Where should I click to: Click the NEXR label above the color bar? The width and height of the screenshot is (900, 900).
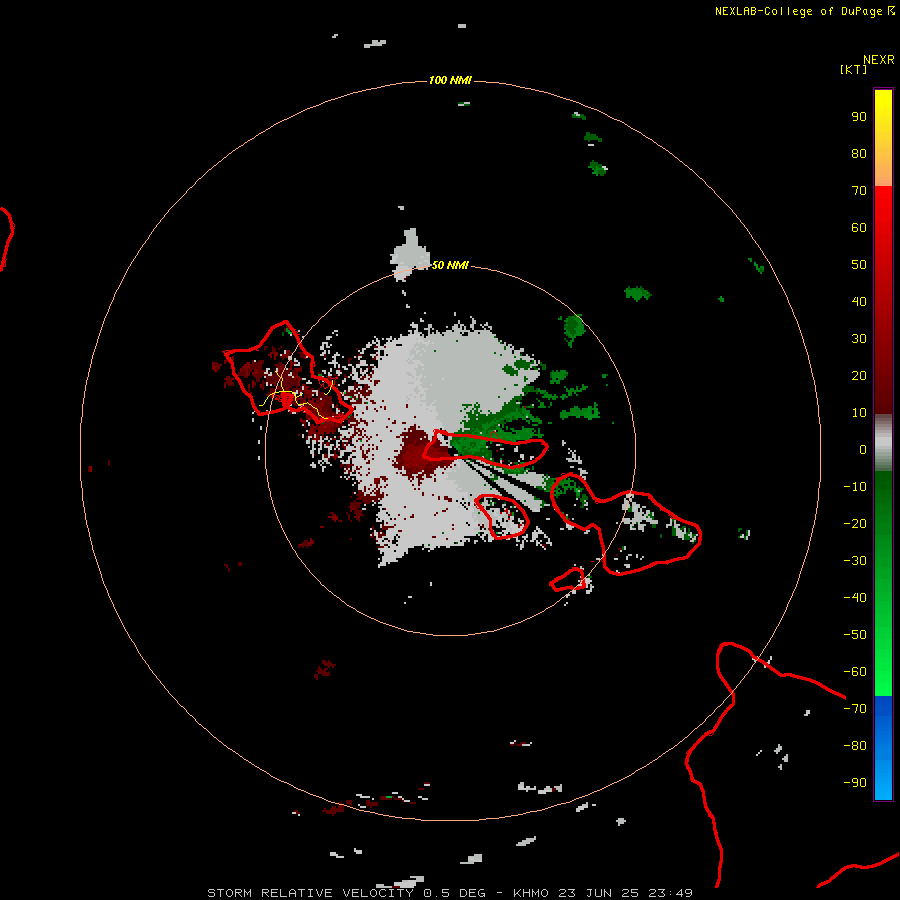pyautogui.click(x=879, y=60)
